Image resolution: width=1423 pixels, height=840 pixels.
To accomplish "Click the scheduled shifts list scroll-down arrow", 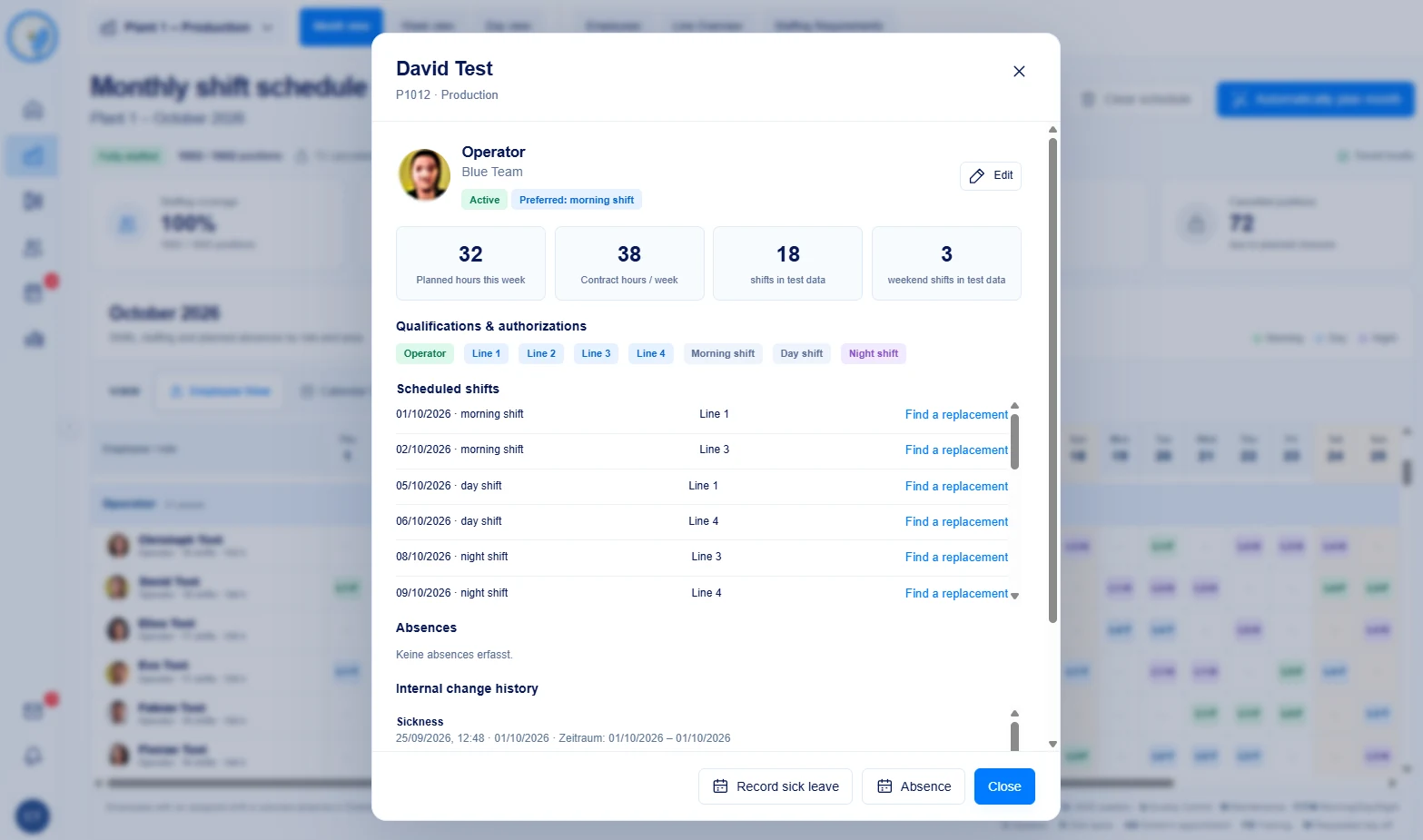I will coord(1015,597).
